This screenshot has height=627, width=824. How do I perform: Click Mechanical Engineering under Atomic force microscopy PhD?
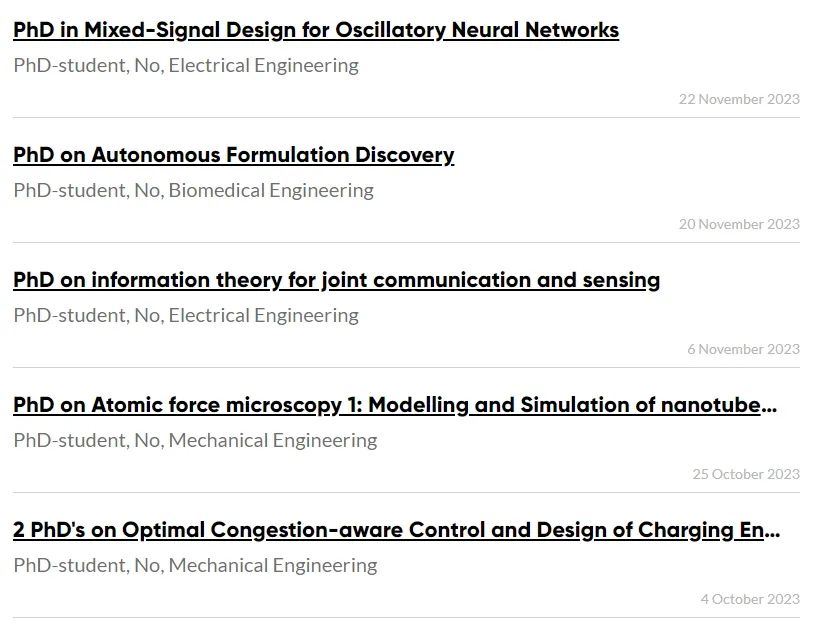(x=273, y=441)
